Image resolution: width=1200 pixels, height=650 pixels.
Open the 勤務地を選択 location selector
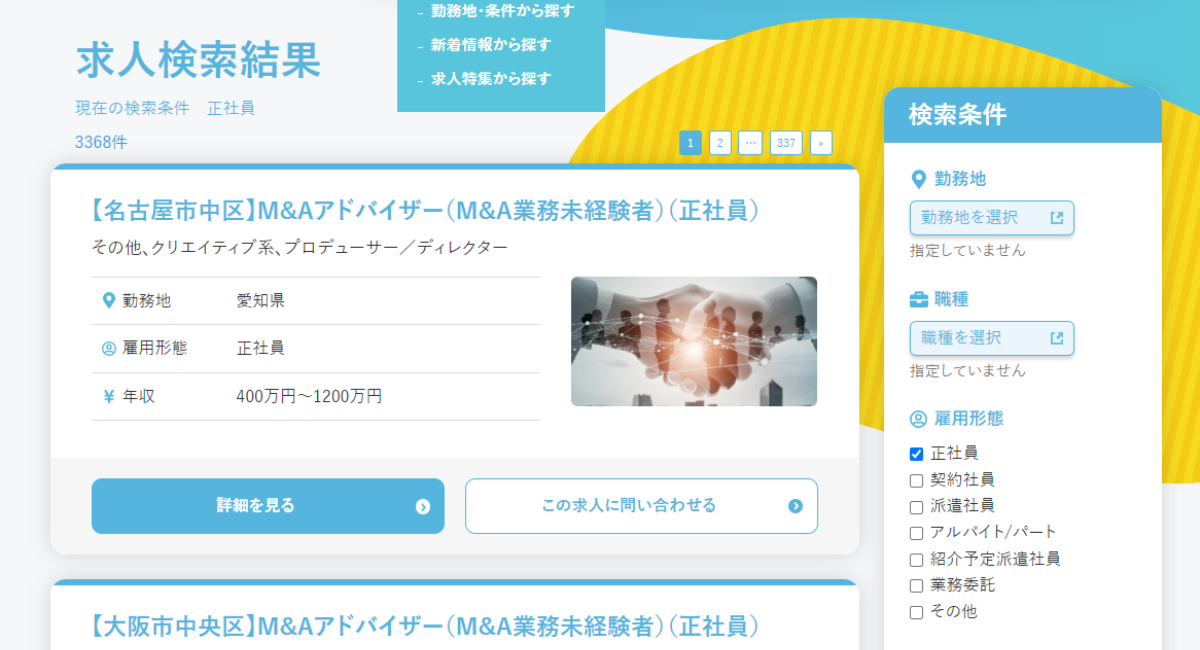(x=985, y=218)
